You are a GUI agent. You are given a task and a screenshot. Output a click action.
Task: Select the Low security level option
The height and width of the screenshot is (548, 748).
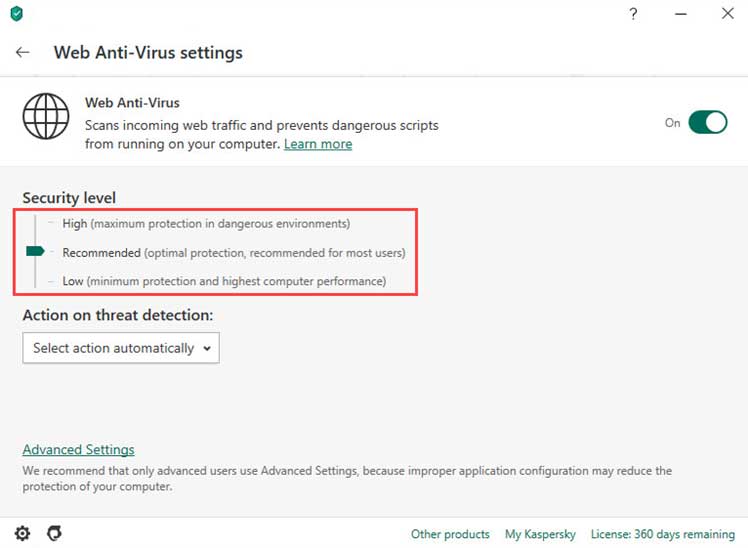click(224, 281)
